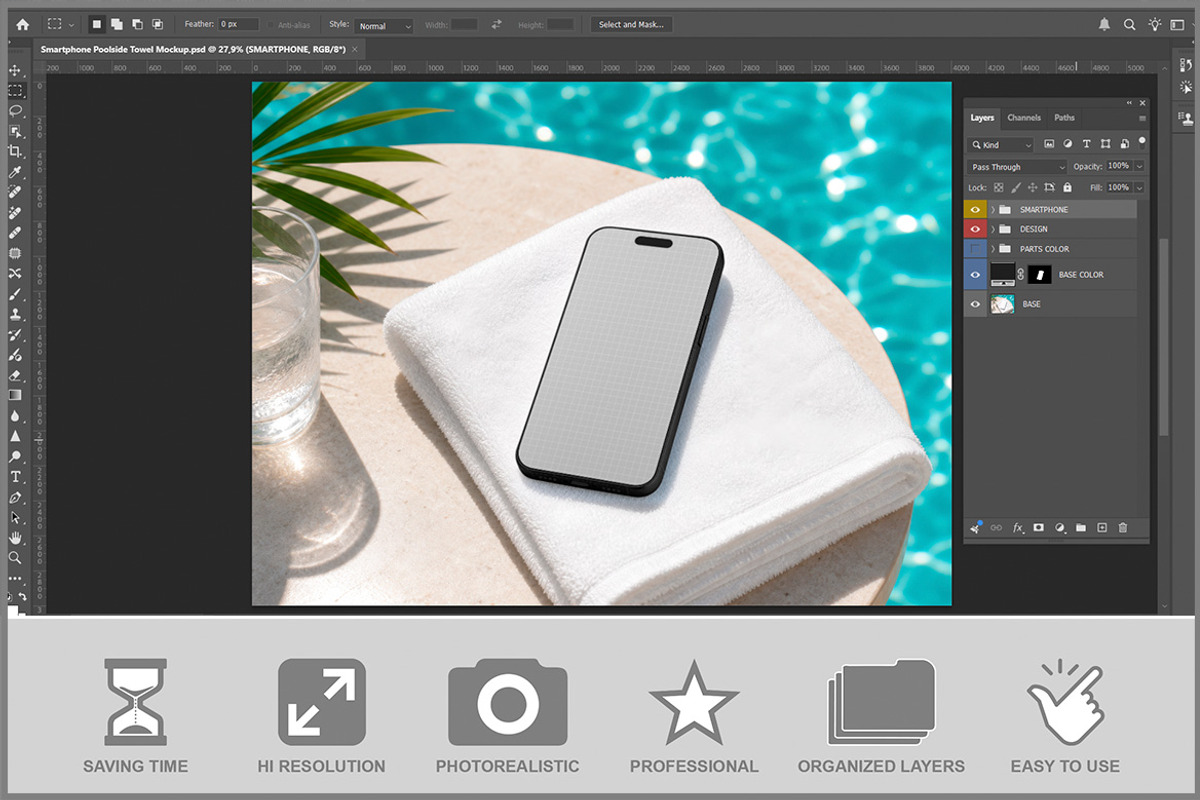Viewport: 1200px width, 800px height.
Task: Open the Layers panel flyout menu
Action: point(1142,118)
